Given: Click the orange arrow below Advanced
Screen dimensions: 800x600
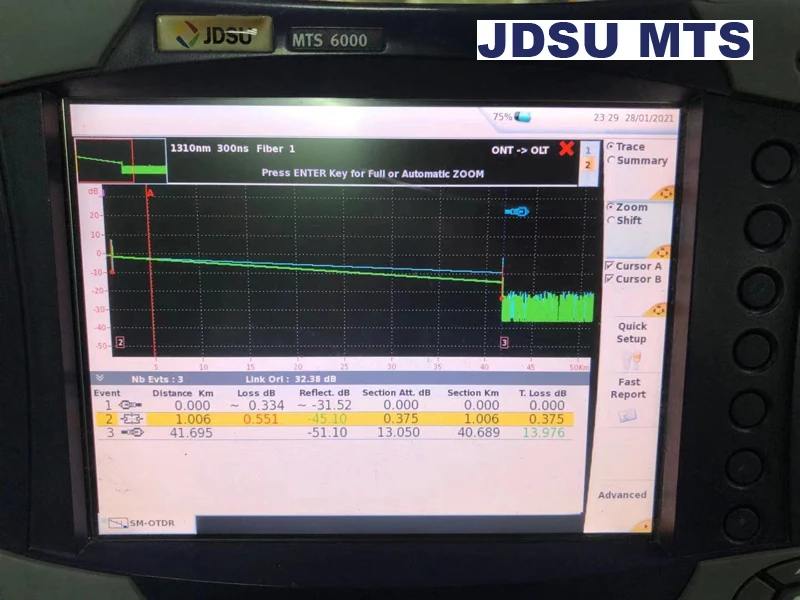Looking at the screenshot, I should [643, 526].
